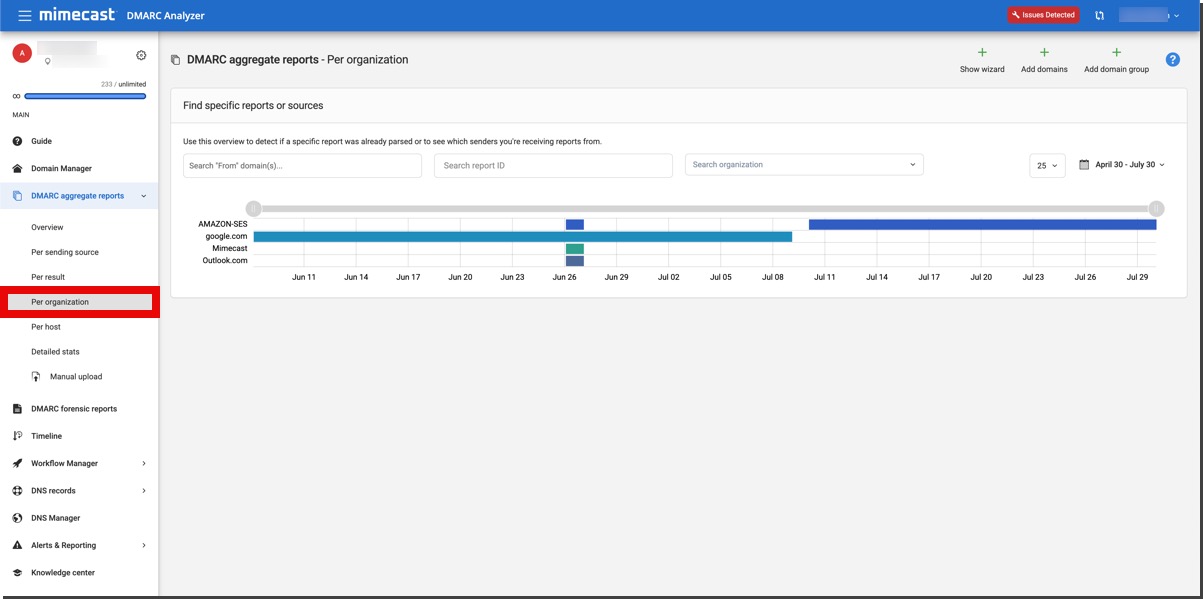The image size is (1203, 599).
Task: Click the google.com timeline bar
Action: (523, 236)
